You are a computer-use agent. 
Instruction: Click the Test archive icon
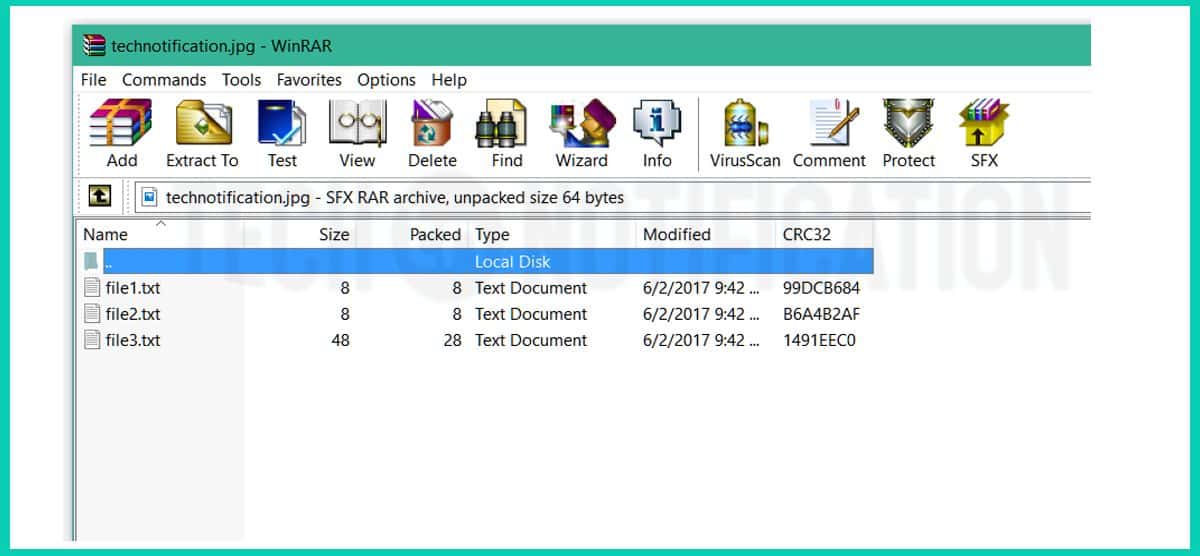pyautogui.click(x=282, y=124)
